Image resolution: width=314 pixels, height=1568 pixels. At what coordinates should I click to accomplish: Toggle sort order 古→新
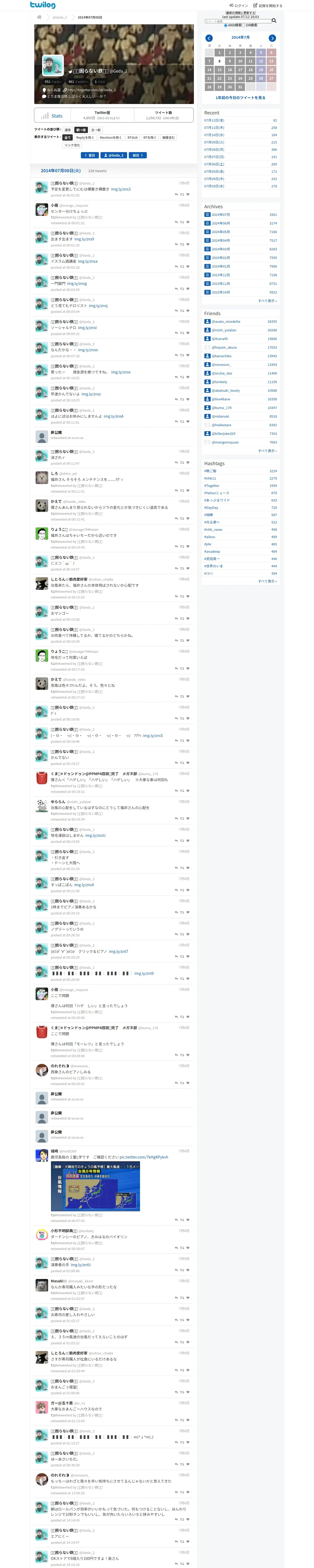[96, 130]
